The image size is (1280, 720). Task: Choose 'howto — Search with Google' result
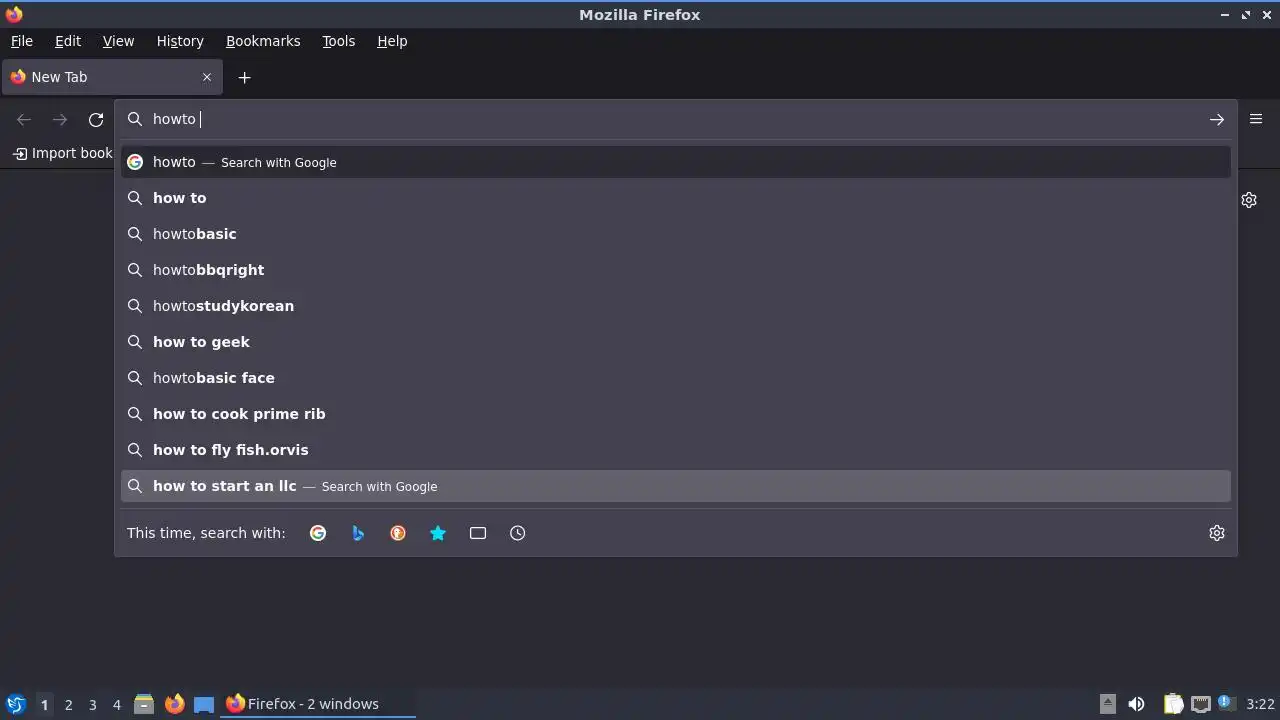[x=676, y=162]
